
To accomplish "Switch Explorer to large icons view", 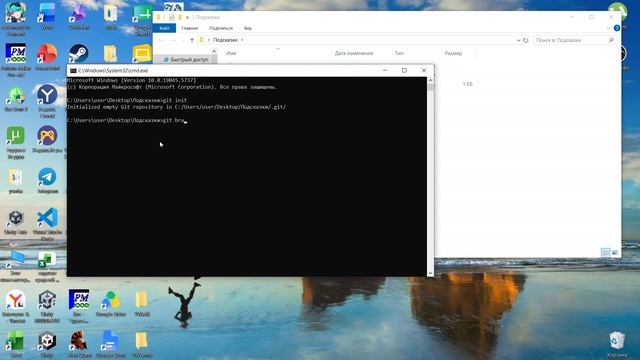I will pyautogui.click(x=615, y=252).
